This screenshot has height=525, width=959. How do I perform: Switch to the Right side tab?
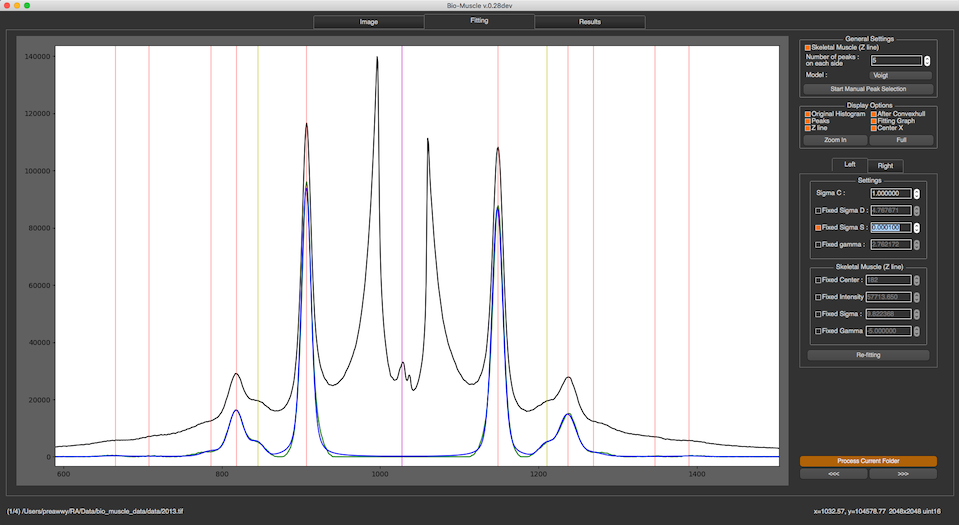(x=885, y=165)
